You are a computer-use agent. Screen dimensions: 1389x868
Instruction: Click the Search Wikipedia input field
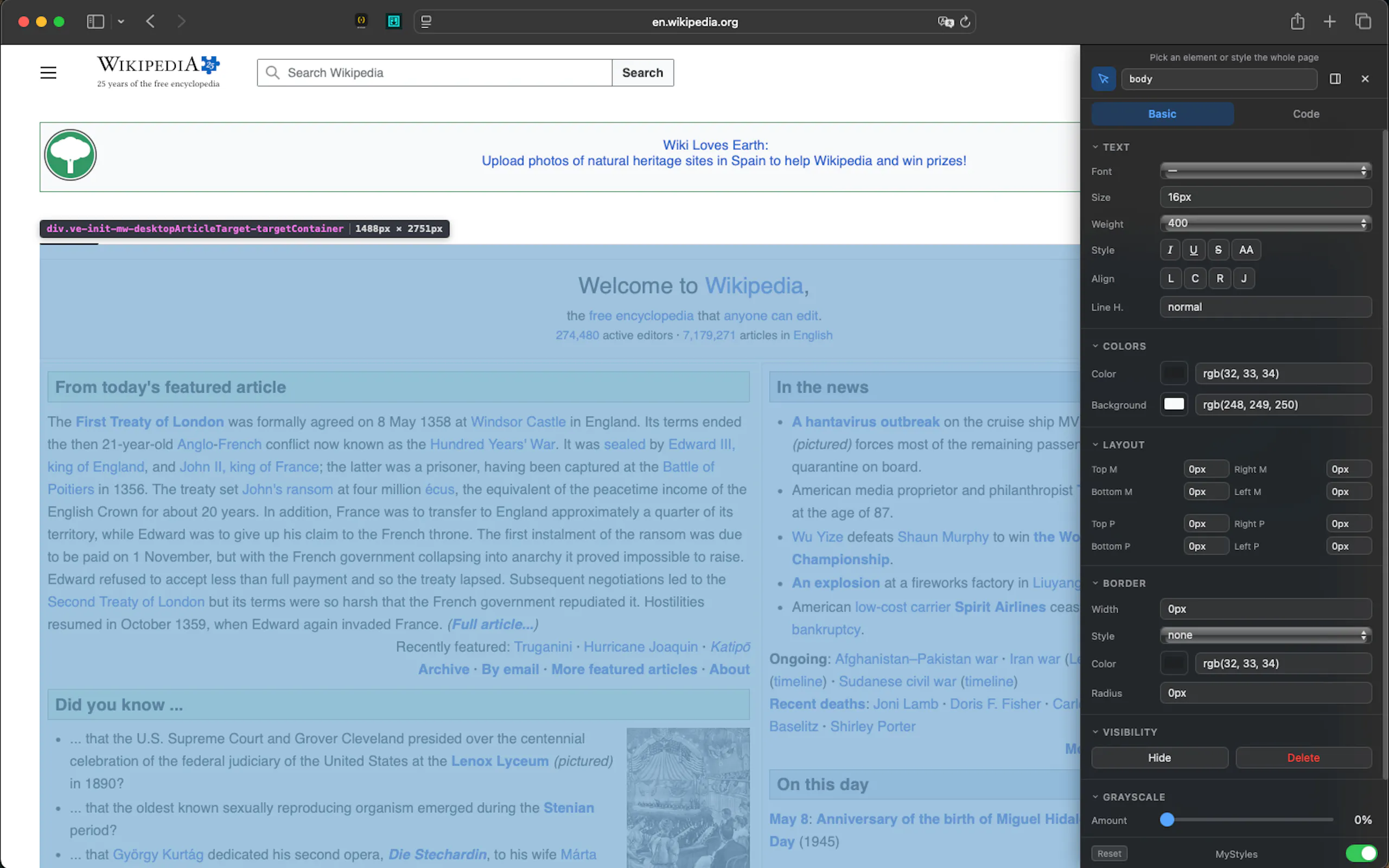click(x=435, y=73)
